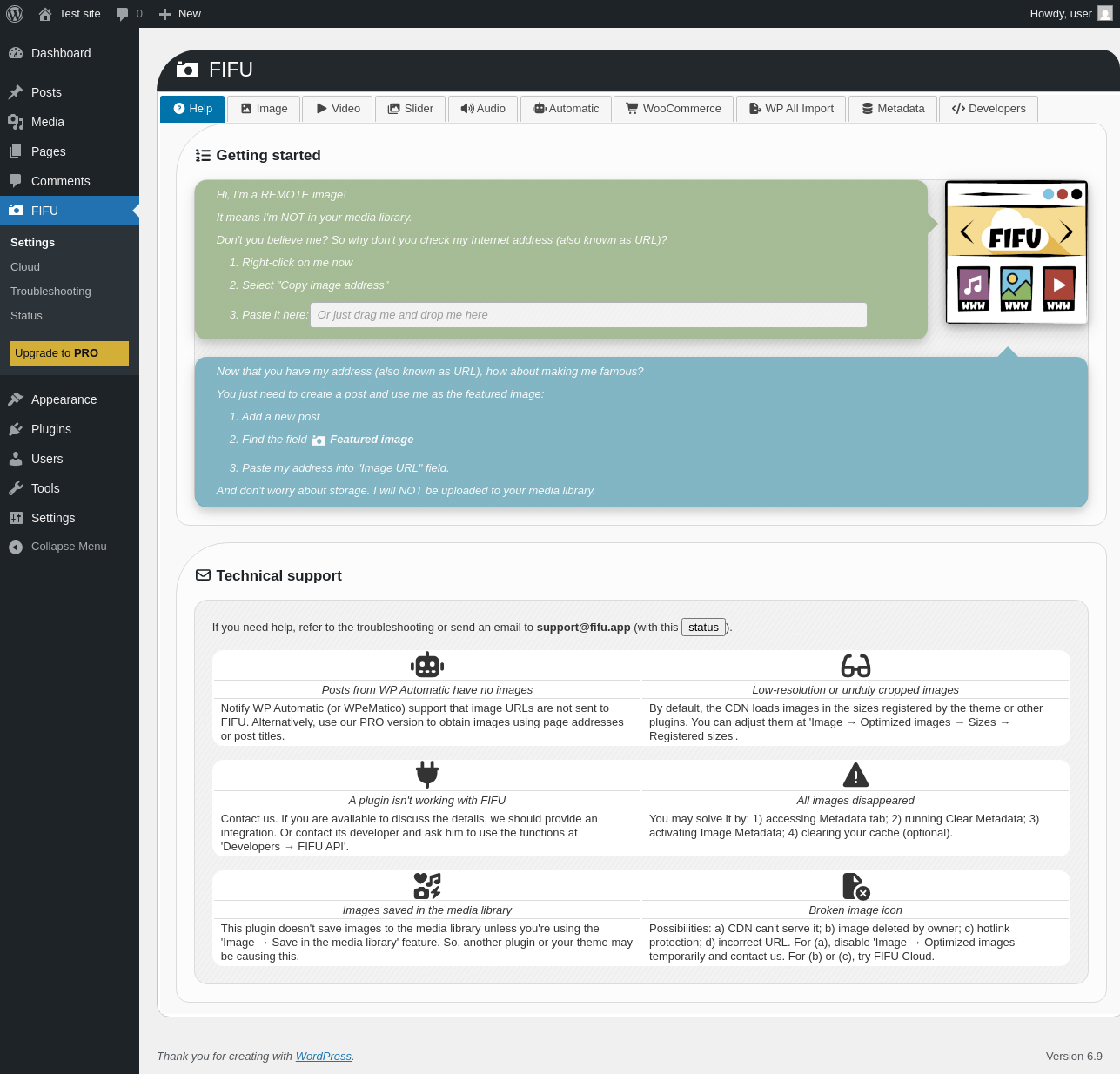Image resolution: width=1120 pixels, height=1074 pixels.
Task: Click the Collapse Menu arrow icon
Action: click(x=16, y=547)
